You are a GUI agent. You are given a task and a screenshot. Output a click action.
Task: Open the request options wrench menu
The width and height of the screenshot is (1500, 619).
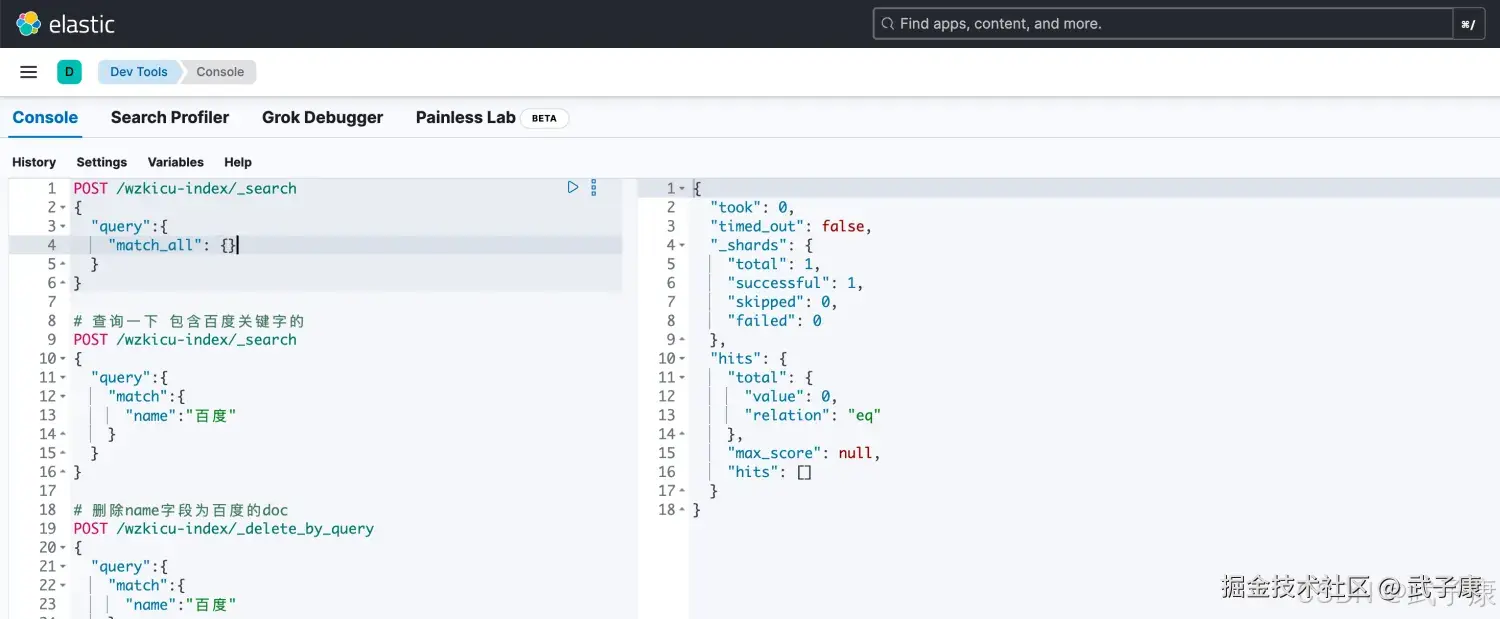point(594,187)
